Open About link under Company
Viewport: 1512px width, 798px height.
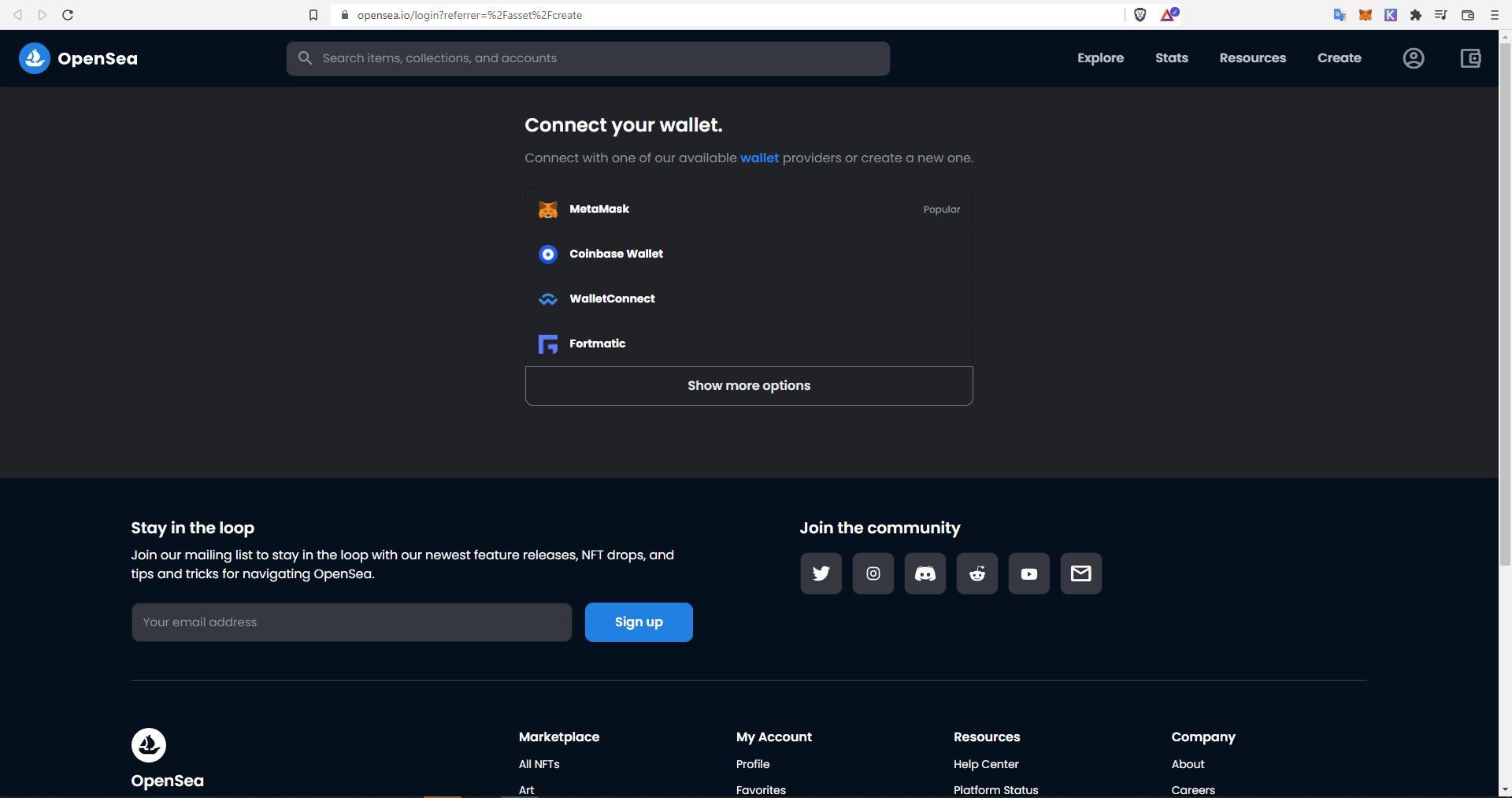(1188, 764)
